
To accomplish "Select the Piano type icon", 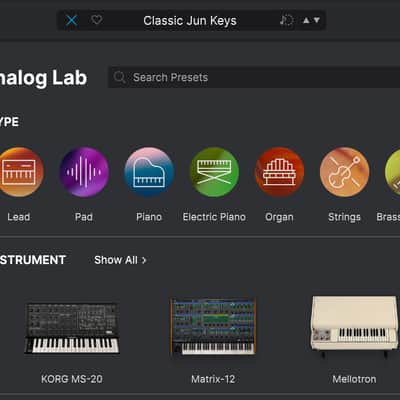I will point(149,172).
